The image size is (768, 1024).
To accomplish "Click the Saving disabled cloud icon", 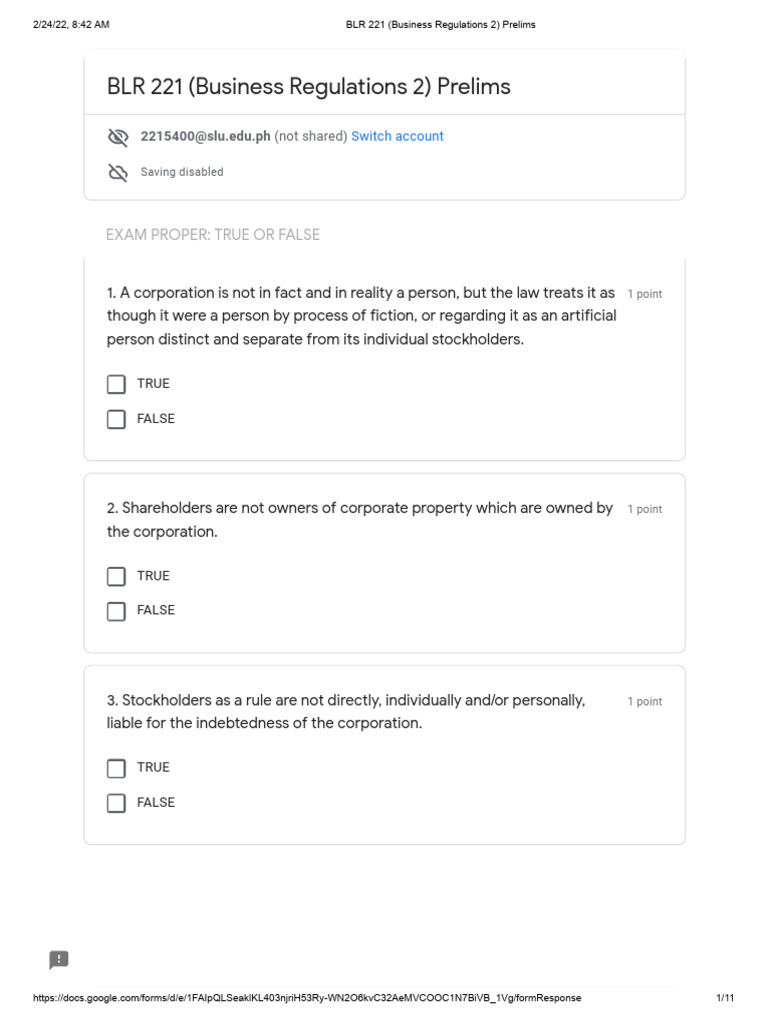I will 118,173.
